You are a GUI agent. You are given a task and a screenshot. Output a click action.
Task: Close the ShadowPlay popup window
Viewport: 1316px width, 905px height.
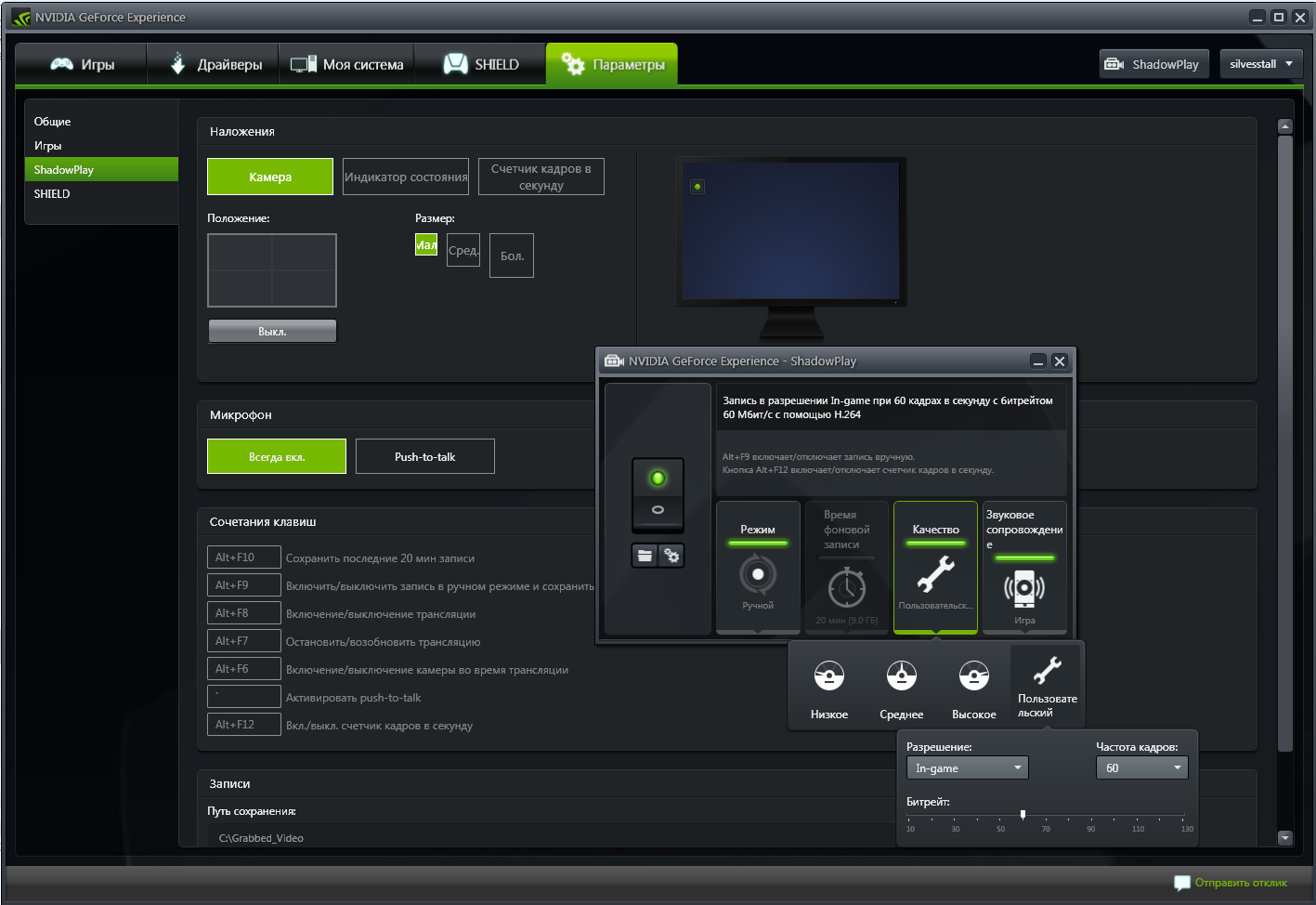1059,361
